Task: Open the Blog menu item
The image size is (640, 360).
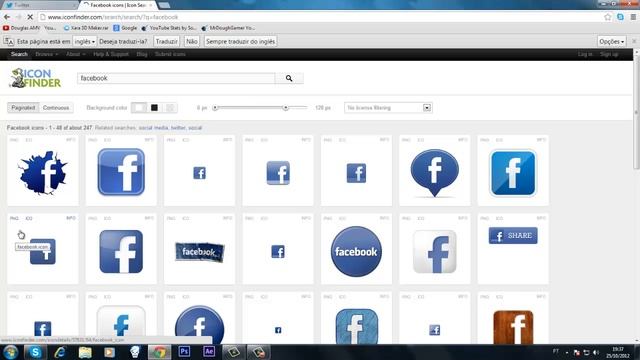Action: (142, 54)
